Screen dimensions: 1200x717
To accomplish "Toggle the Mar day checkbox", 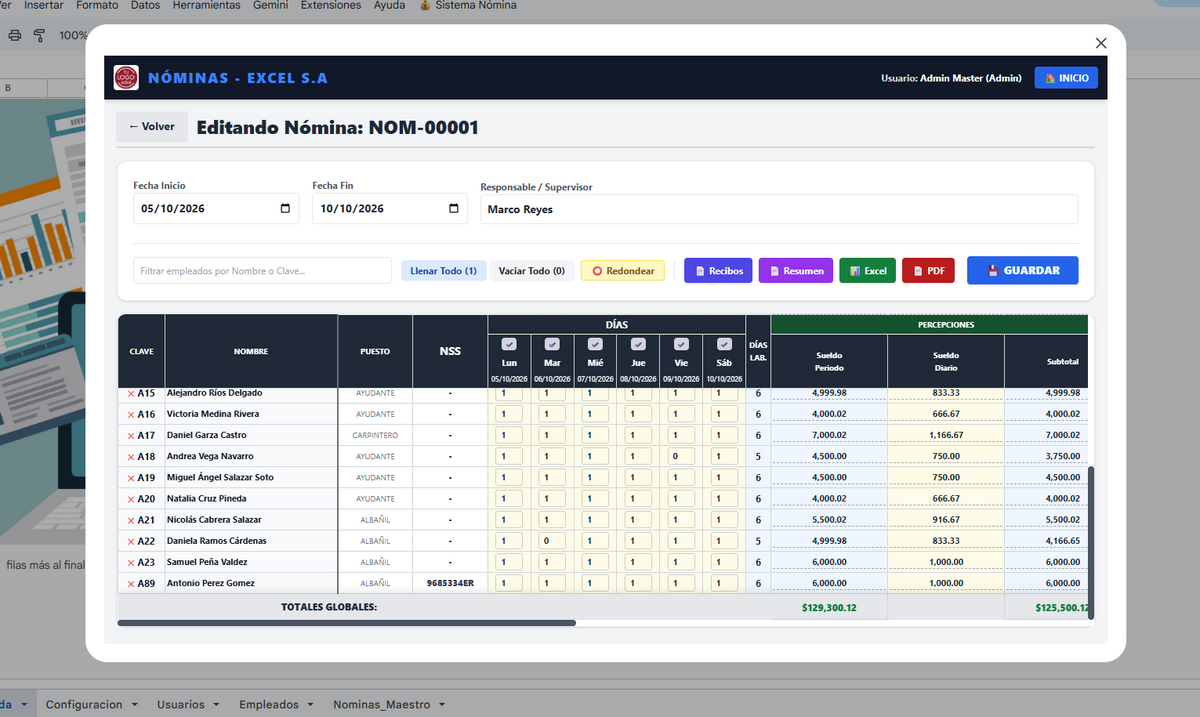I will coord(552,344).
